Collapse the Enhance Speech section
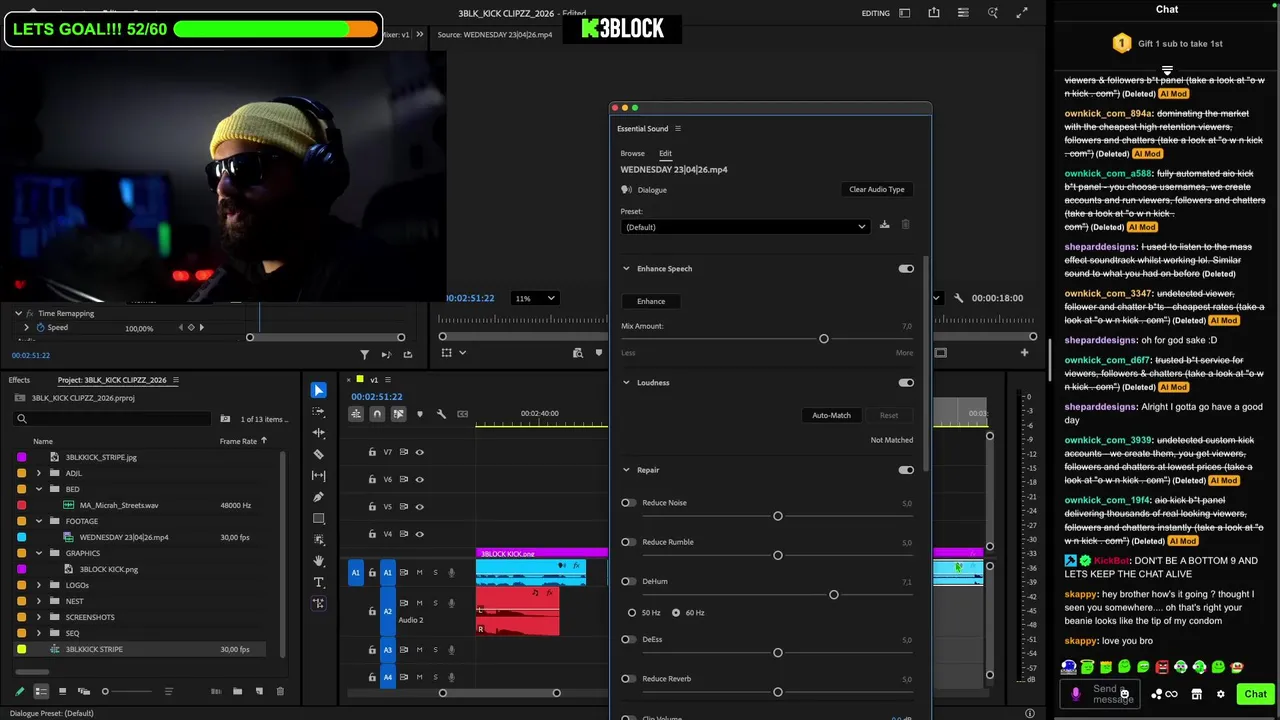Image resolution: width=1280 pixels, height=720 pixels. 626,268
